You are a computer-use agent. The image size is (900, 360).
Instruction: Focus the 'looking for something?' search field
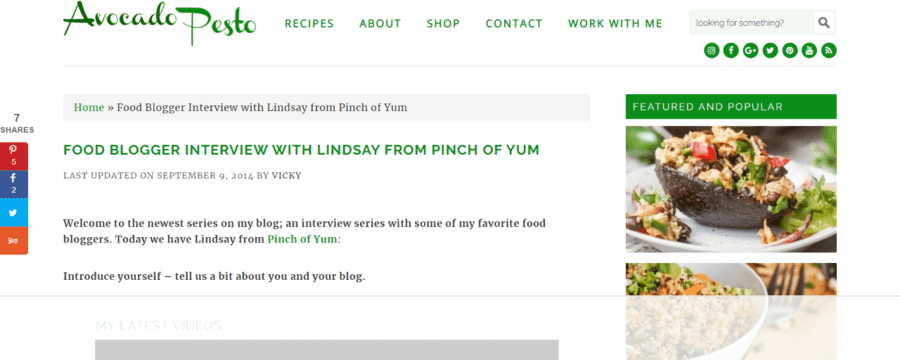(751, 23)
